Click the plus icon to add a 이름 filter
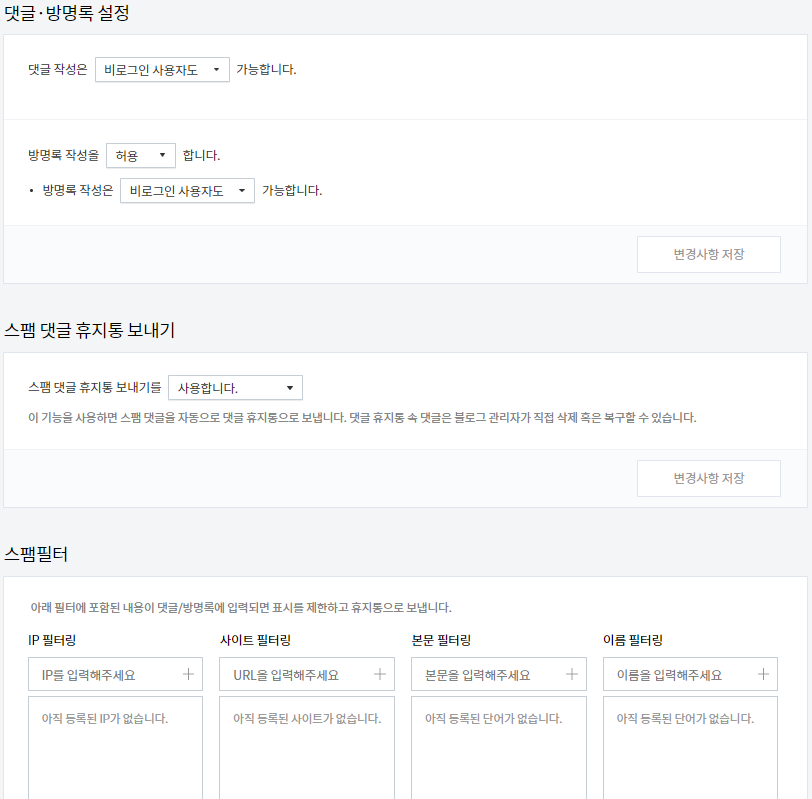Image resolution: width=812 pixels, height=799 pixels. click(763, 674)
